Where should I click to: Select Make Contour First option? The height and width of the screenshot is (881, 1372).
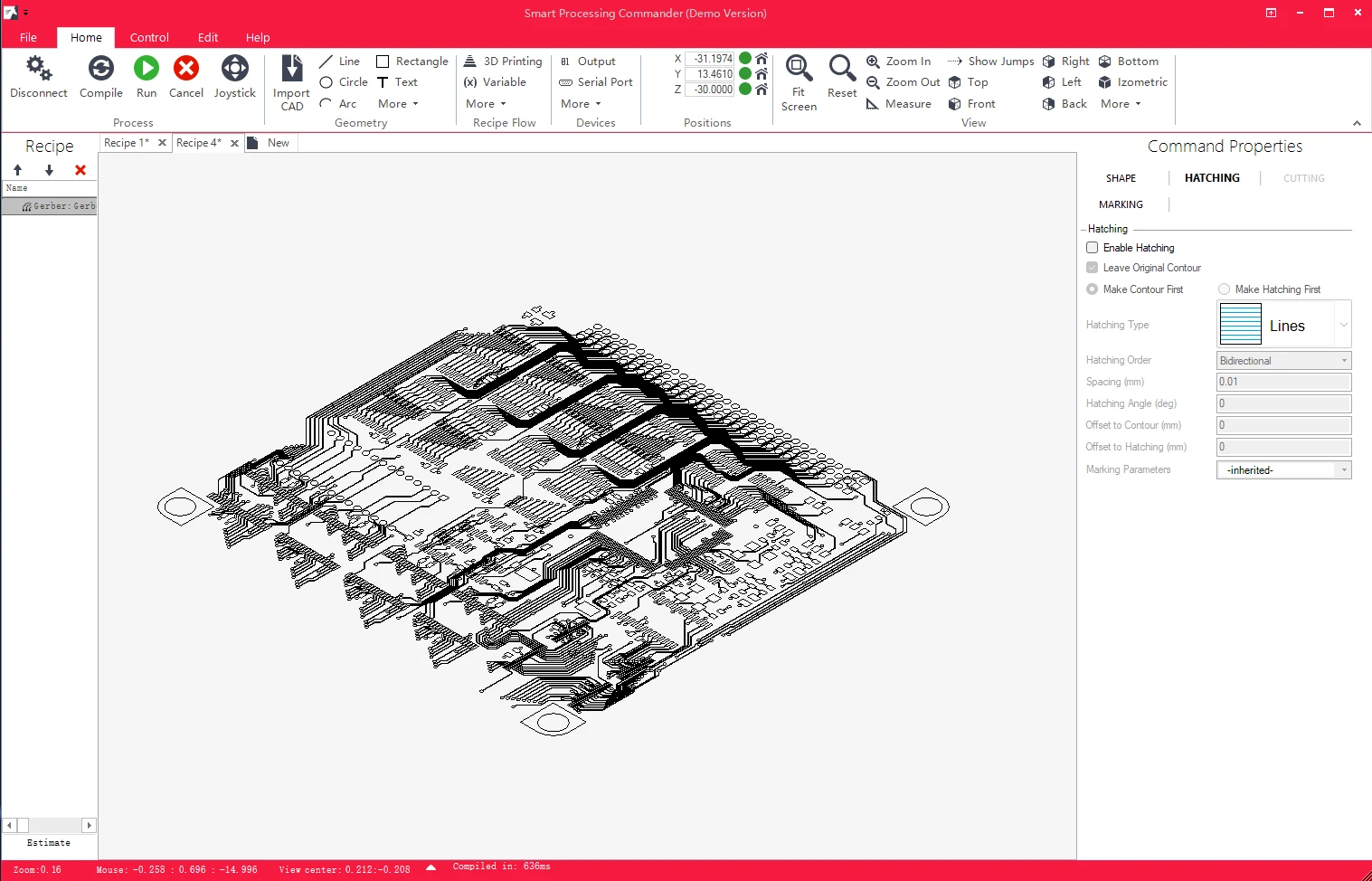1093,289
